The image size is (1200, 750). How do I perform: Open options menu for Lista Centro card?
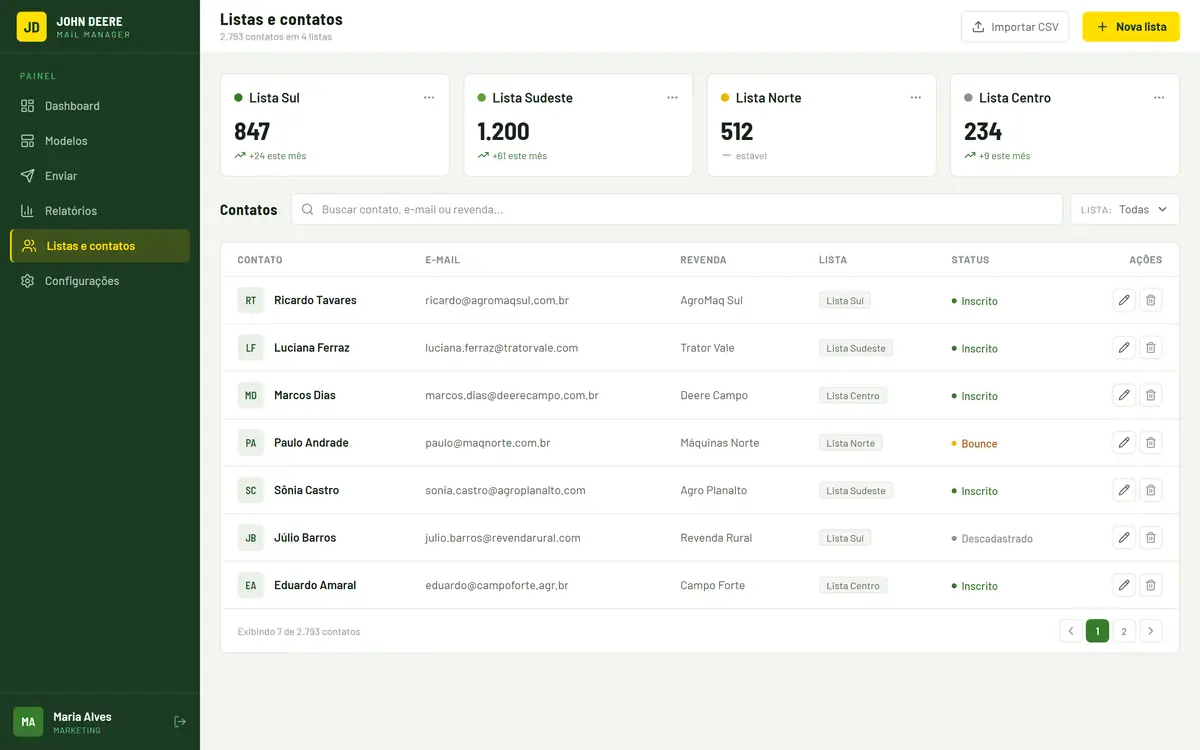click(x=1159, y=98)
